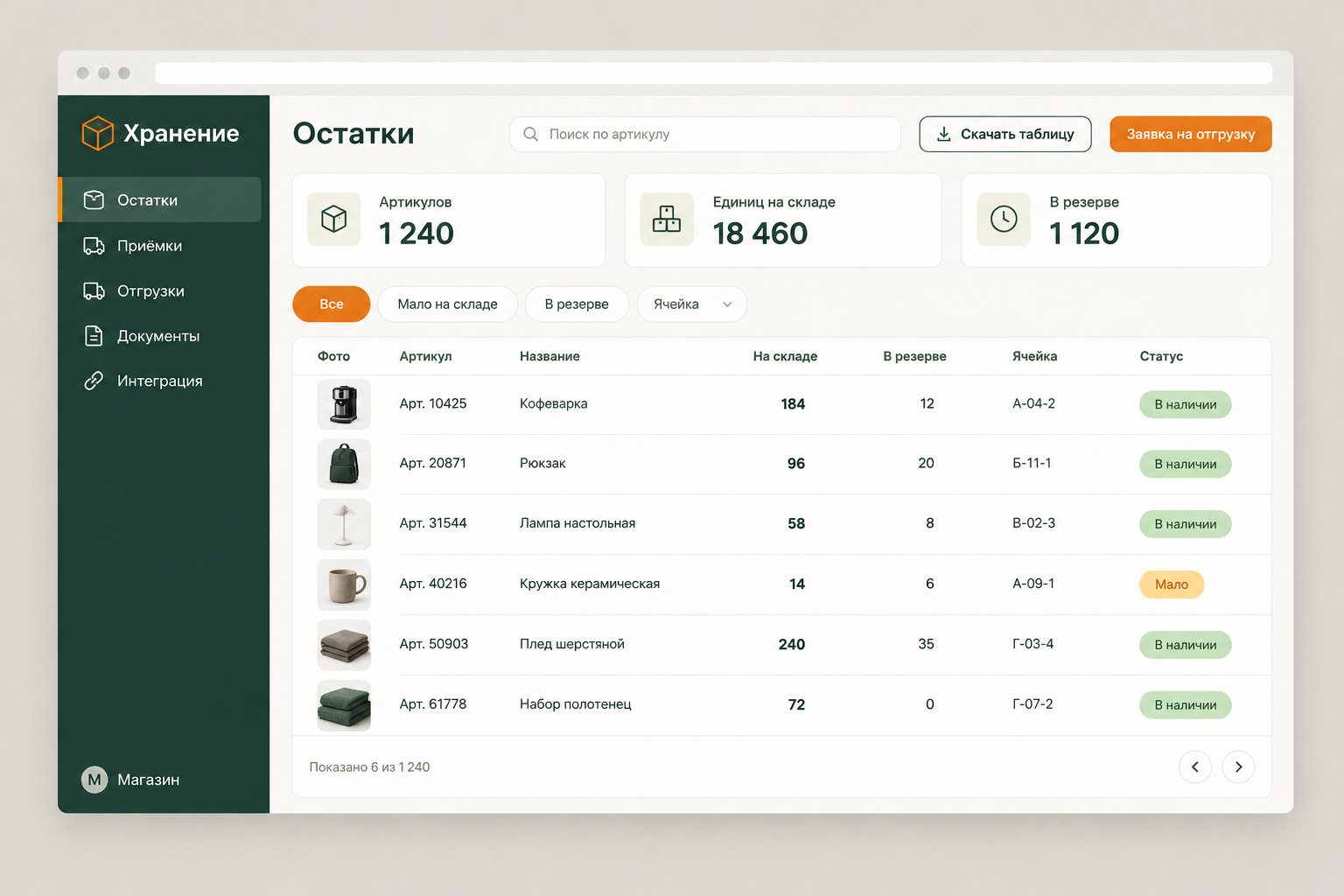Click the Арт. 40216 cell

(433, 584)
